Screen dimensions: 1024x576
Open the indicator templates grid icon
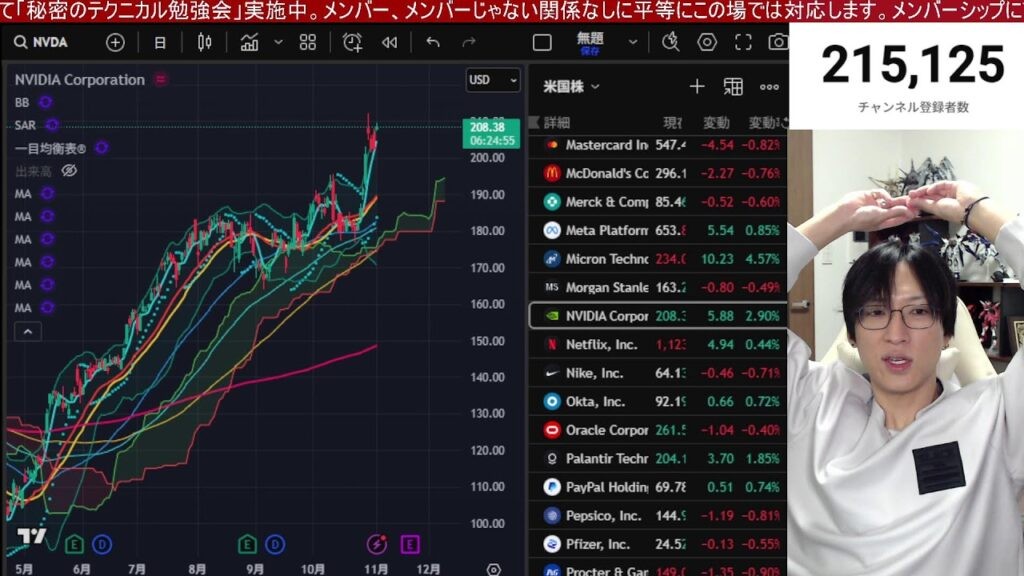coord(308,42)
